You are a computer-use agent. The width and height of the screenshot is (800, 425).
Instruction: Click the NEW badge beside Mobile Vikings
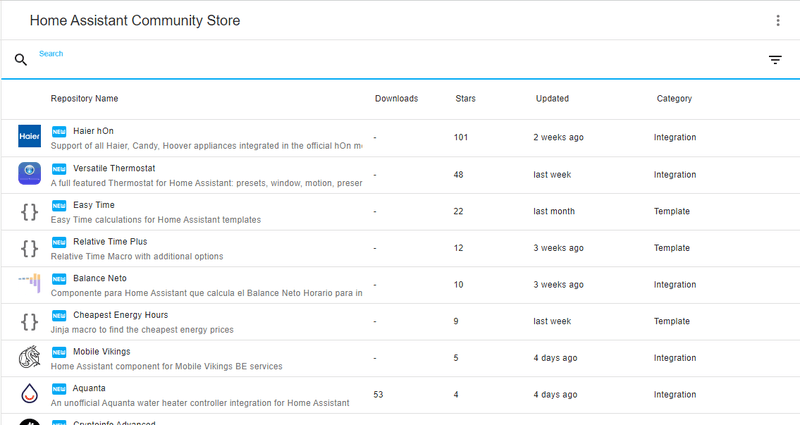(59, 353)
